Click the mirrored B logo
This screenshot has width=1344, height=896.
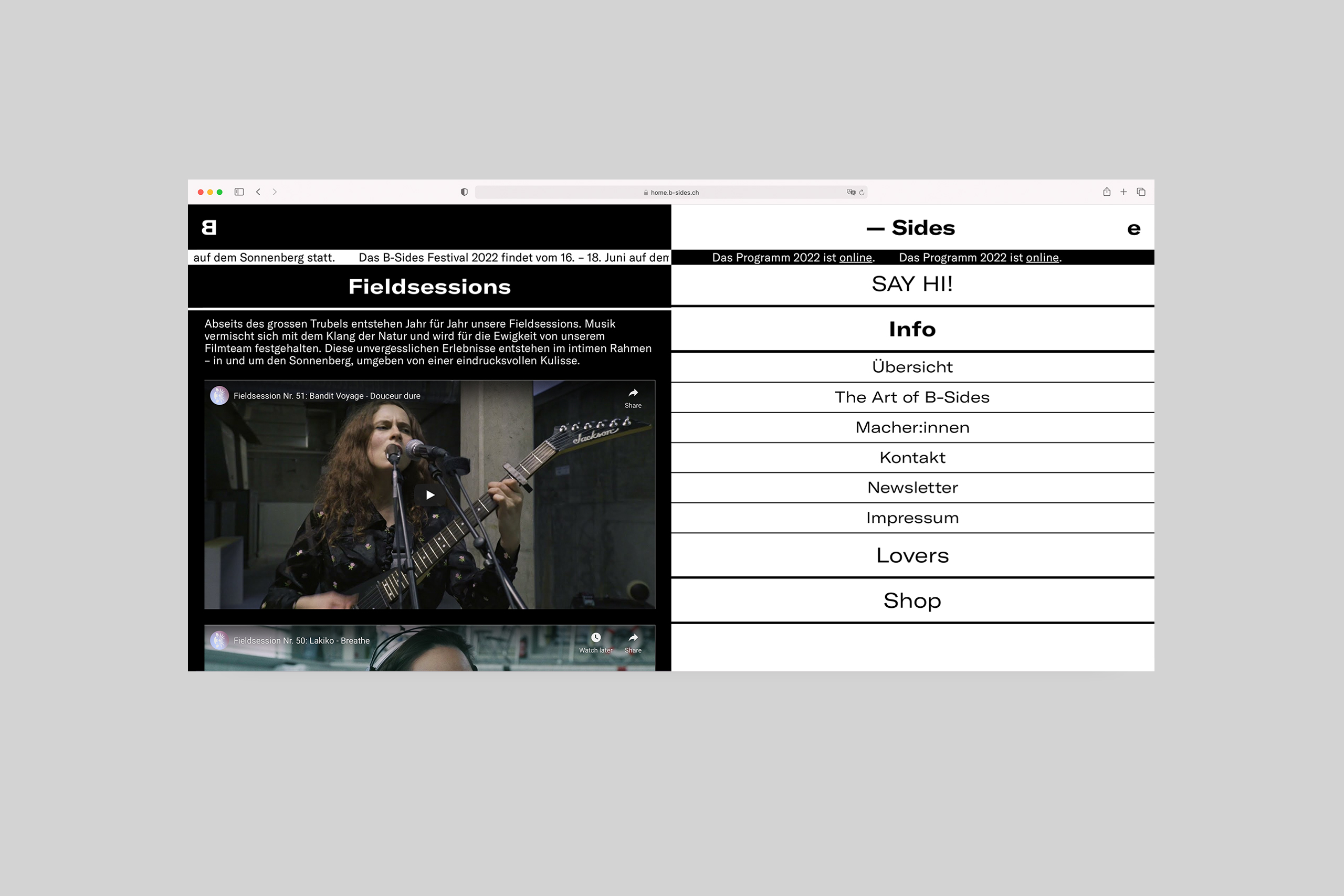[x=209, y=227]
